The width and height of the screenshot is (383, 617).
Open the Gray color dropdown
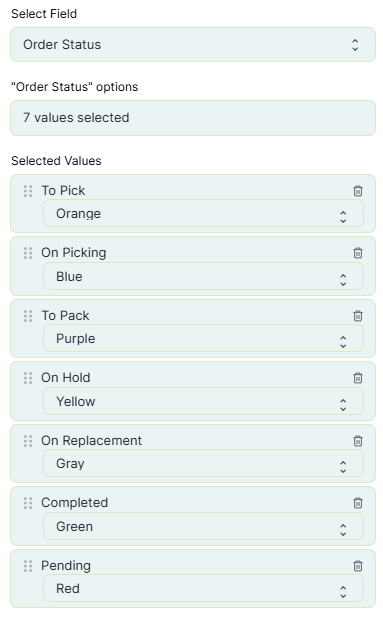coord(203,464)
